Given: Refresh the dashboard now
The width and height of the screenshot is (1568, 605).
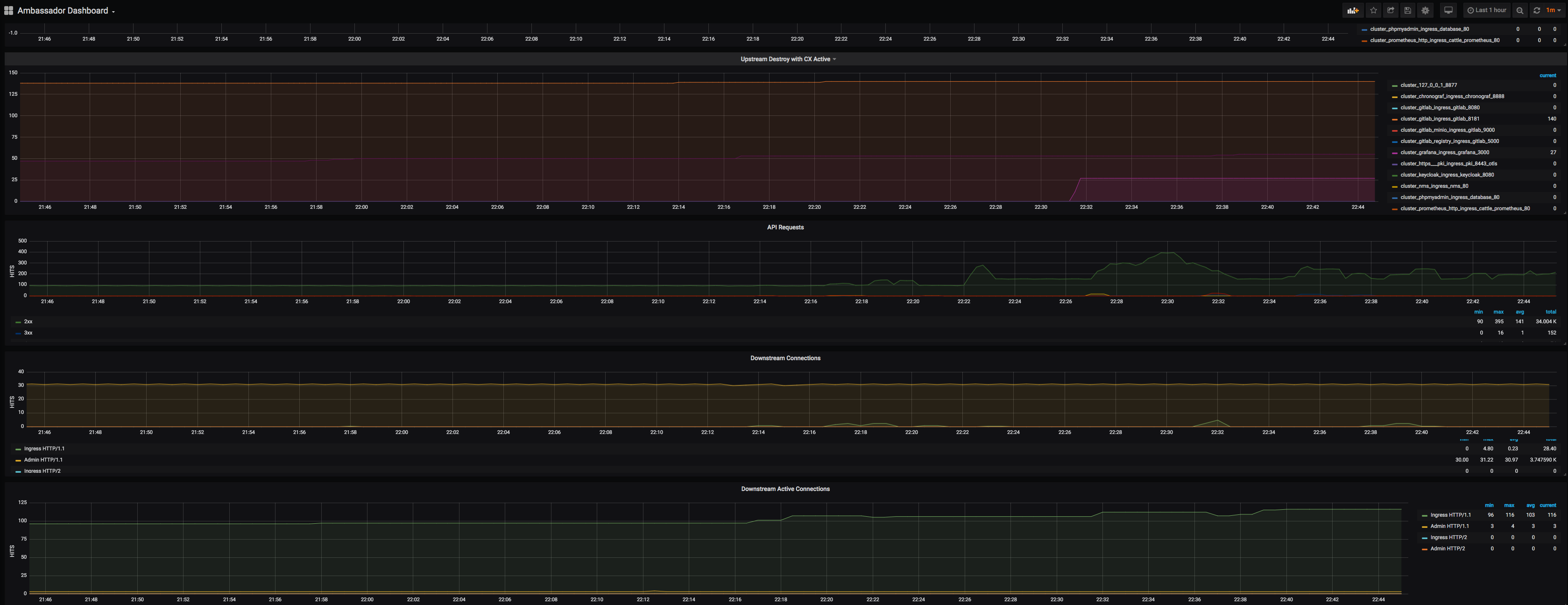Looking at the screenshot, I should point(1537,10).
